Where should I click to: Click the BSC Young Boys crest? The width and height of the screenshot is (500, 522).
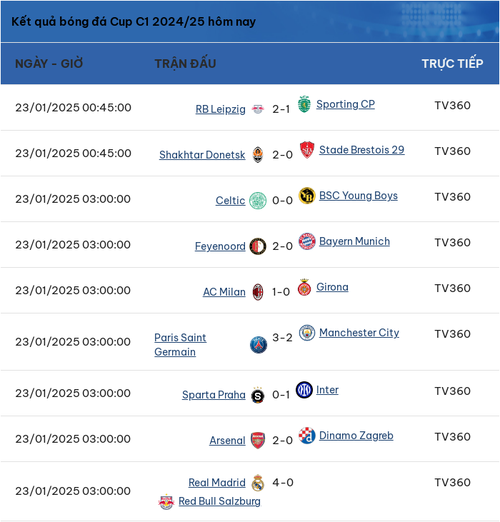(x=307, y=196)
